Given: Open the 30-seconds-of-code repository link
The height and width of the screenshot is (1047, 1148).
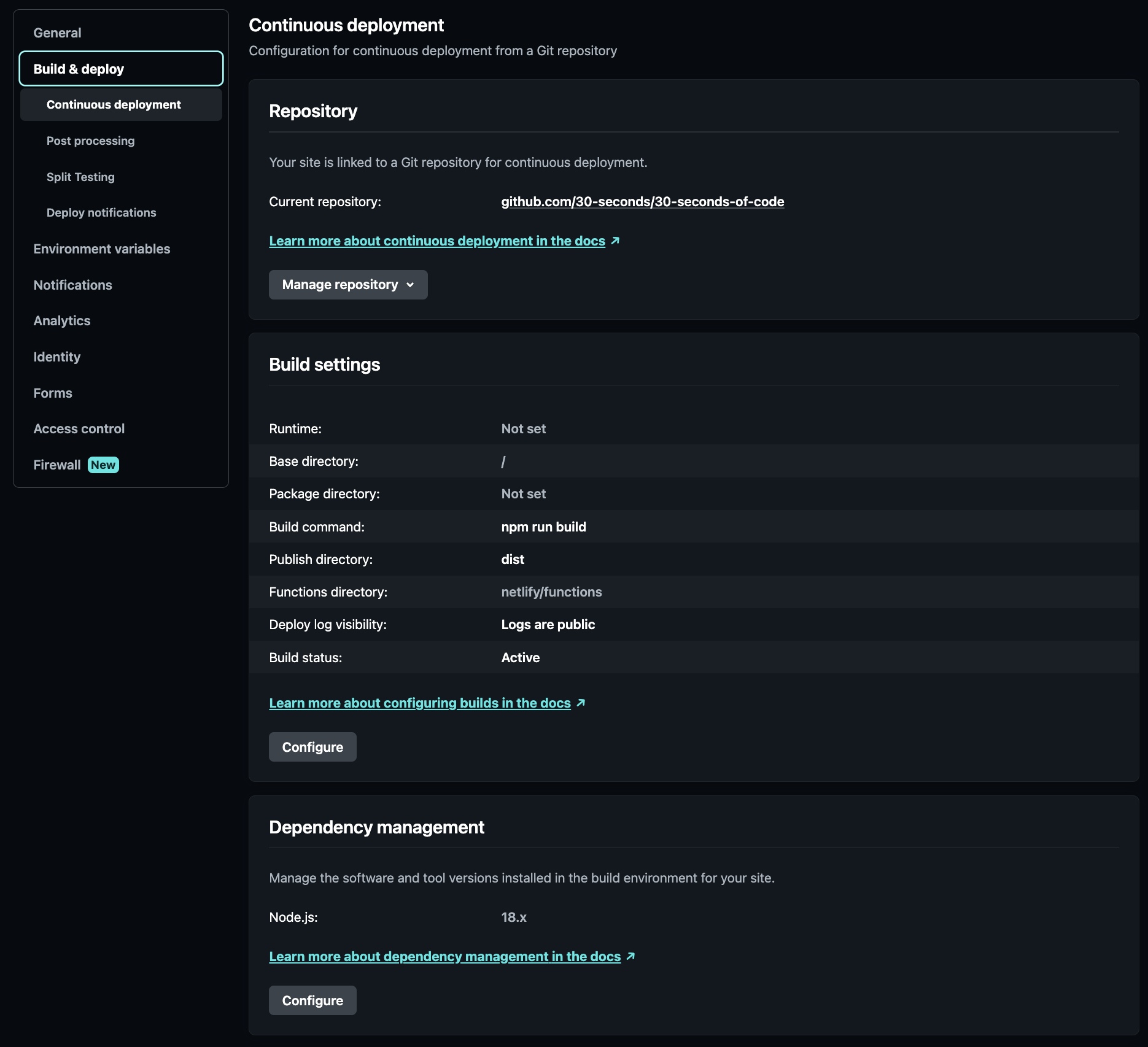Looking at the screenshot, I should coord(642,201).
